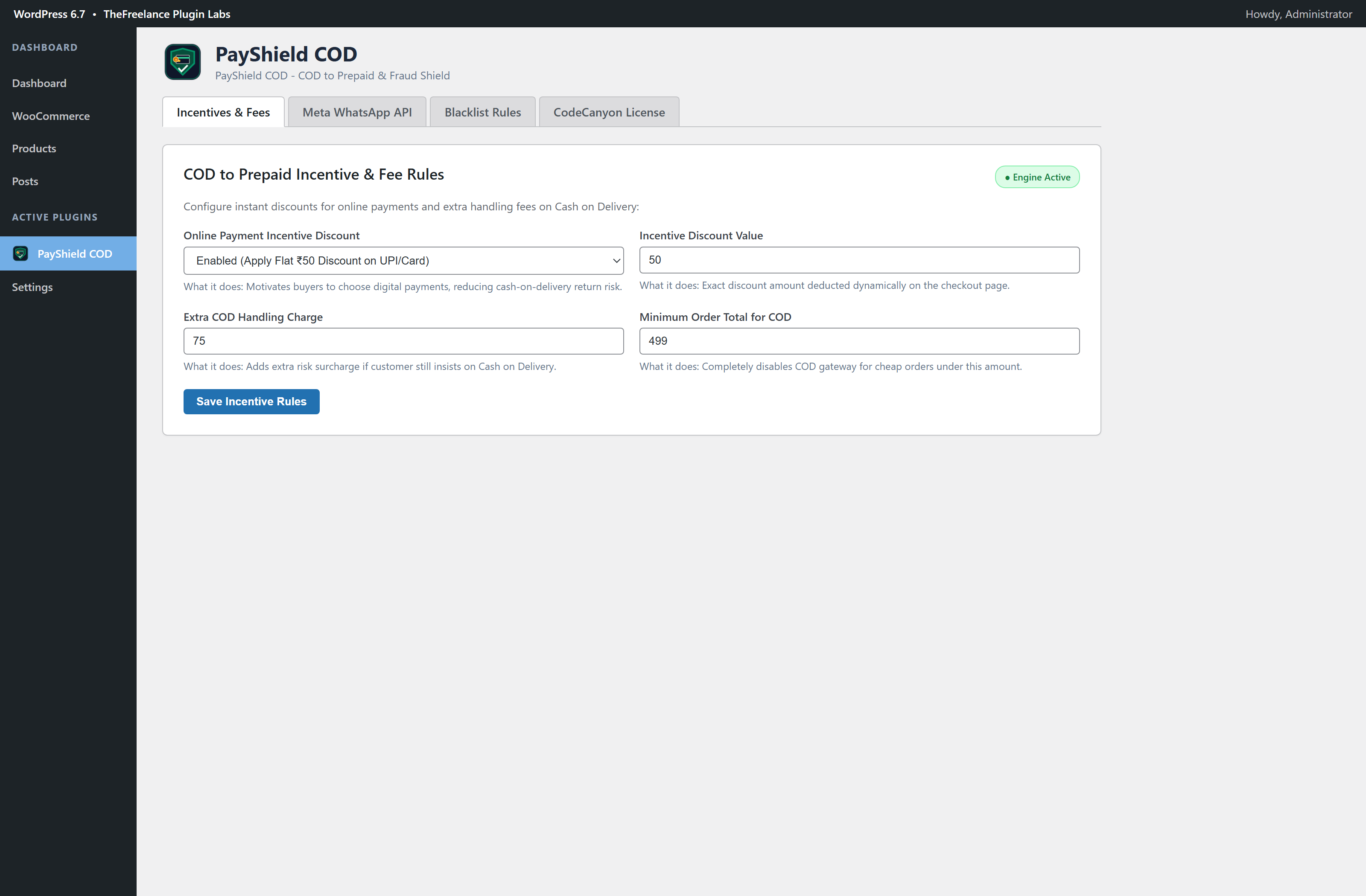
Task: Click the 'Minimum Order Total for COD' label
Action: pyautogui.click(x=715, y=317)
